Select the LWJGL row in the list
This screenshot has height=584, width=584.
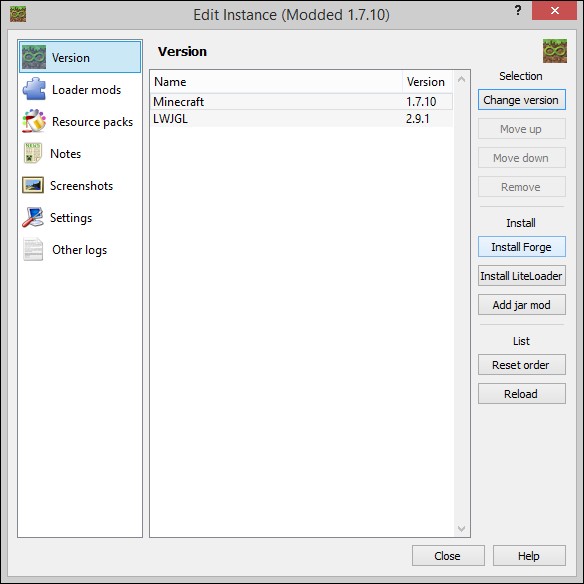coord(301,118)
